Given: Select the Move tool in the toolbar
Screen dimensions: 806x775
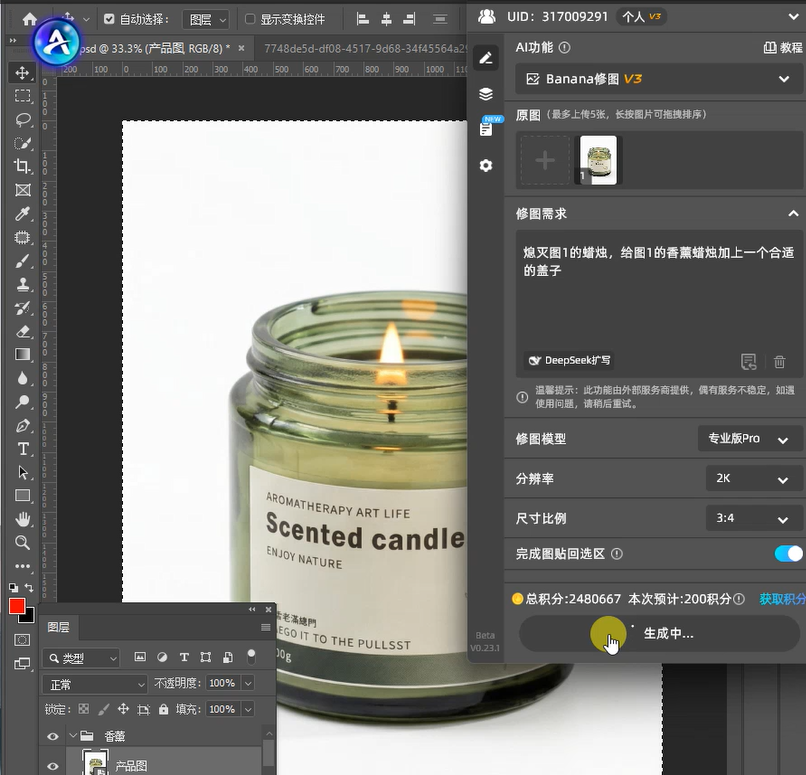Looking at the screenshot, I should pyautogui.click(x=23, y=72).
